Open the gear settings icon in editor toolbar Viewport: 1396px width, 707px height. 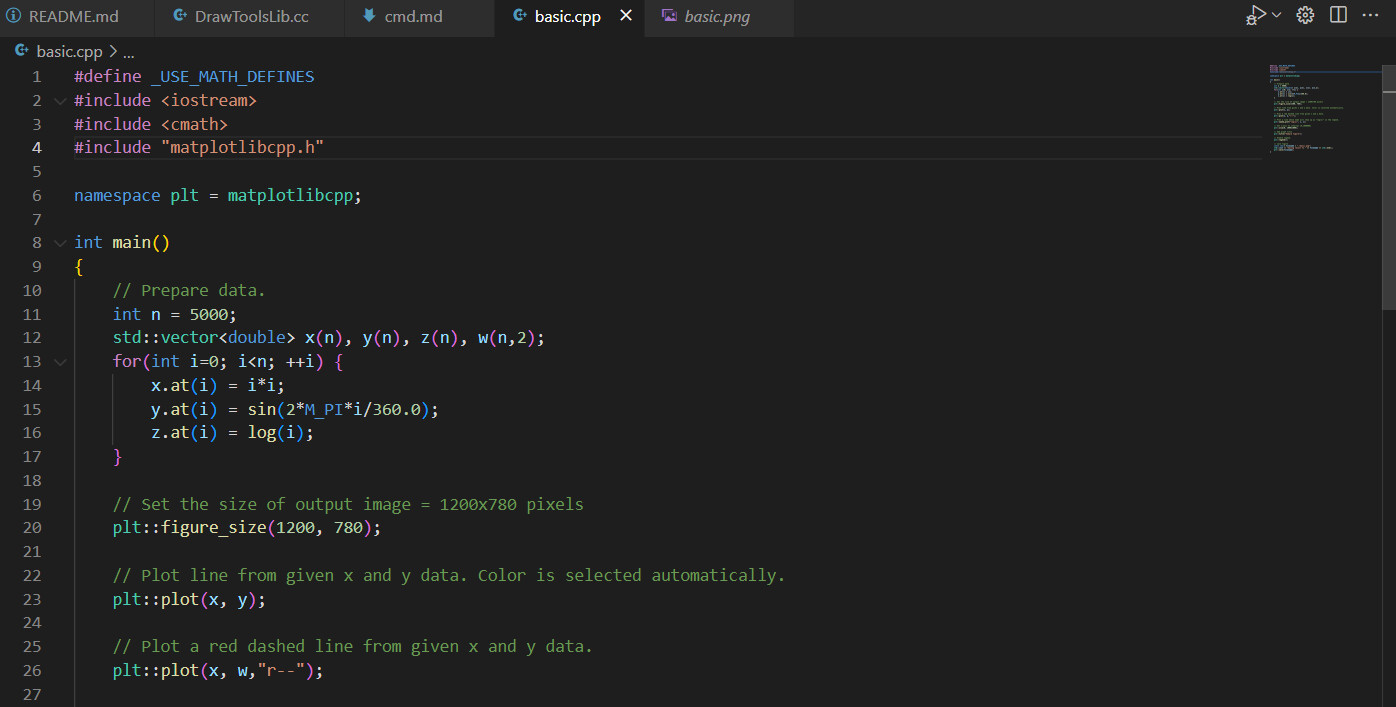(1305, 15)
